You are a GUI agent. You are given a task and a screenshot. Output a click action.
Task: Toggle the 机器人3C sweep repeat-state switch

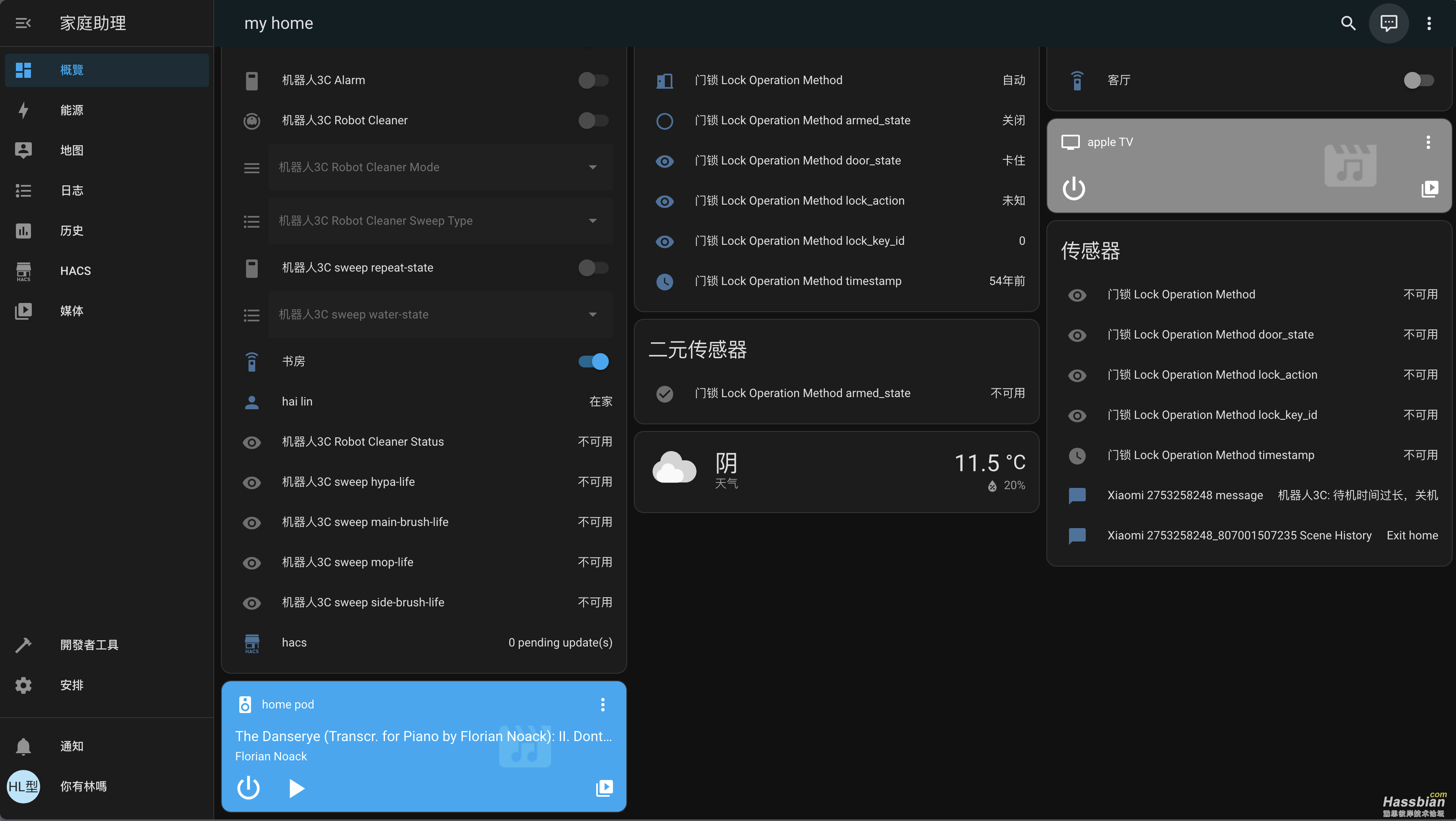(x=593, y=268)
